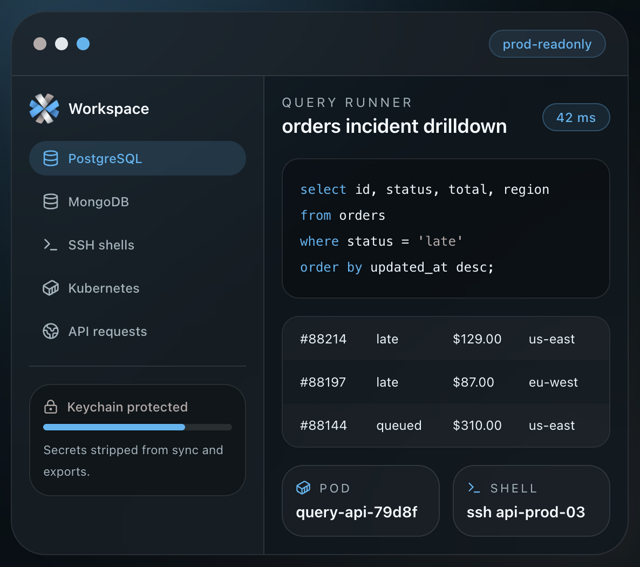Click the 'SHELL' card label
The height and width of the screenshot is (567, 640).
513,488
